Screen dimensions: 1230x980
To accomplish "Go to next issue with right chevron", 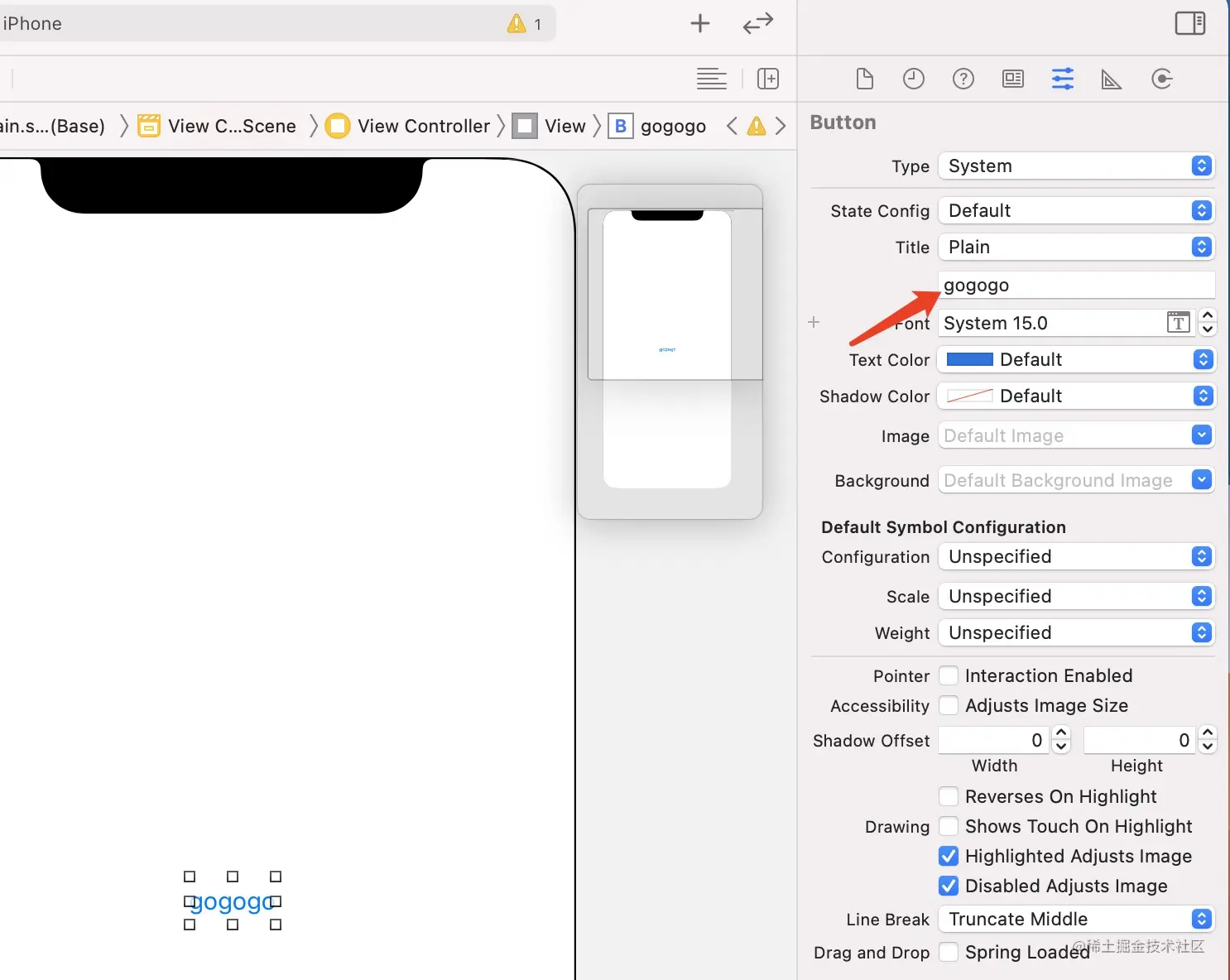I will pyautogui.click(x=781, y=126).
